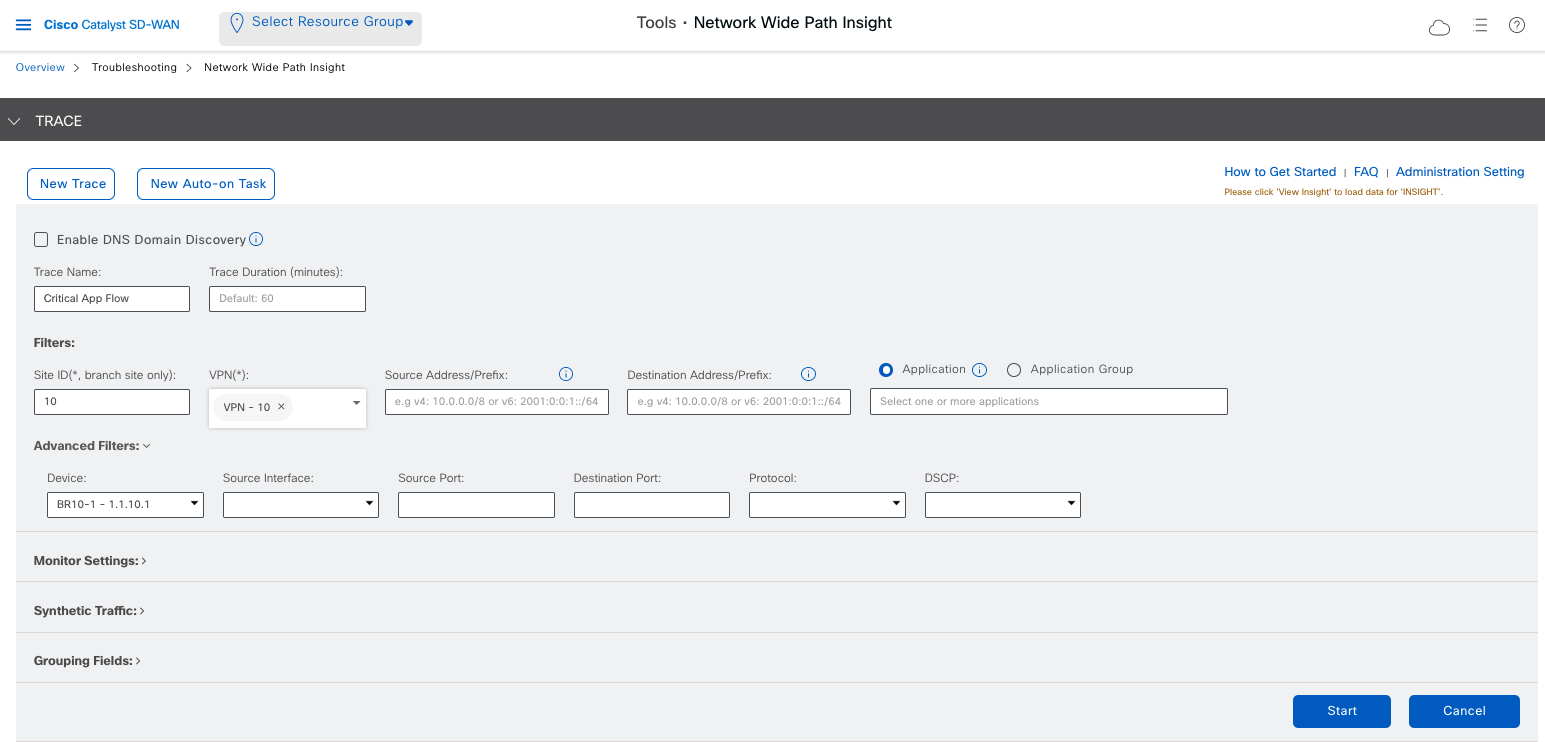Expand the Monitor Settings section
Viewport: 1545px width, 742px height.
[x=90, y=561]
